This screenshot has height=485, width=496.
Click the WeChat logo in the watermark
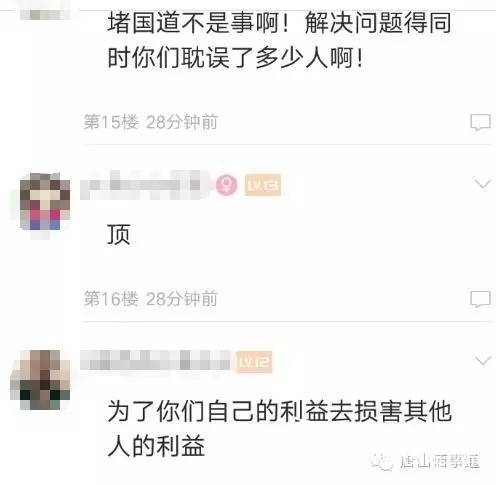pyautogui.click(x=382, y=462)
